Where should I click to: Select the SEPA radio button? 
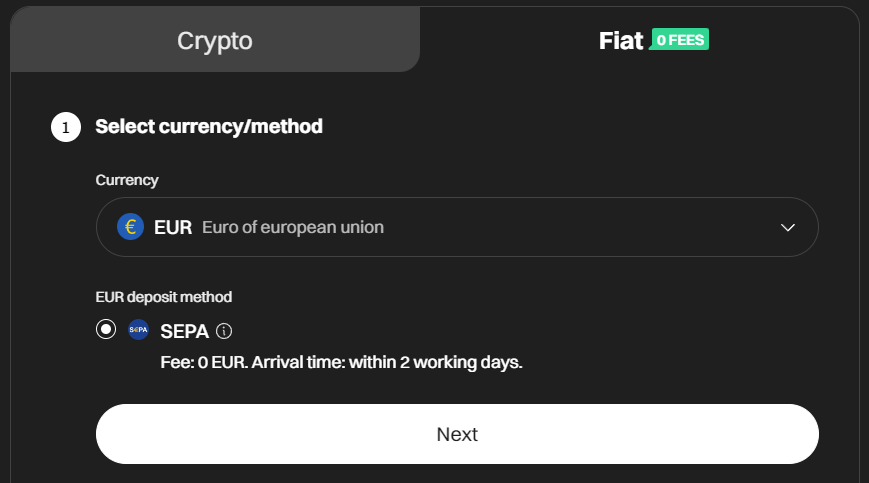(x=106, y=329)
